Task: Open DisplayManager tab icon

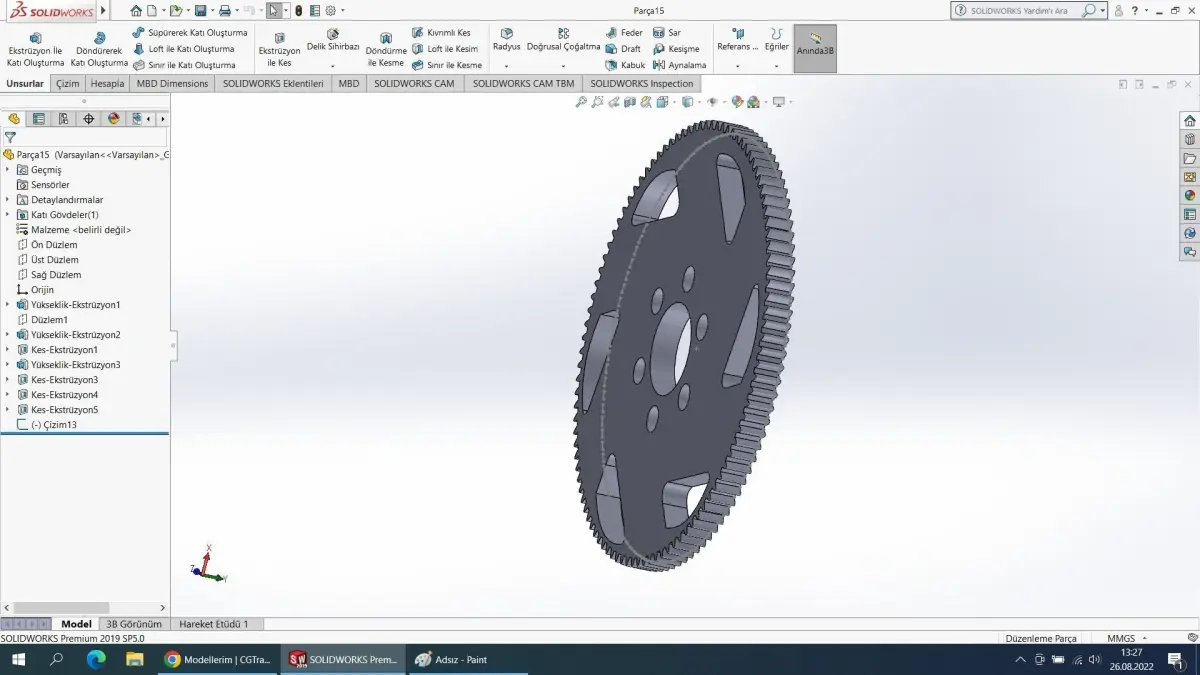Action: [x=114, y=118]
